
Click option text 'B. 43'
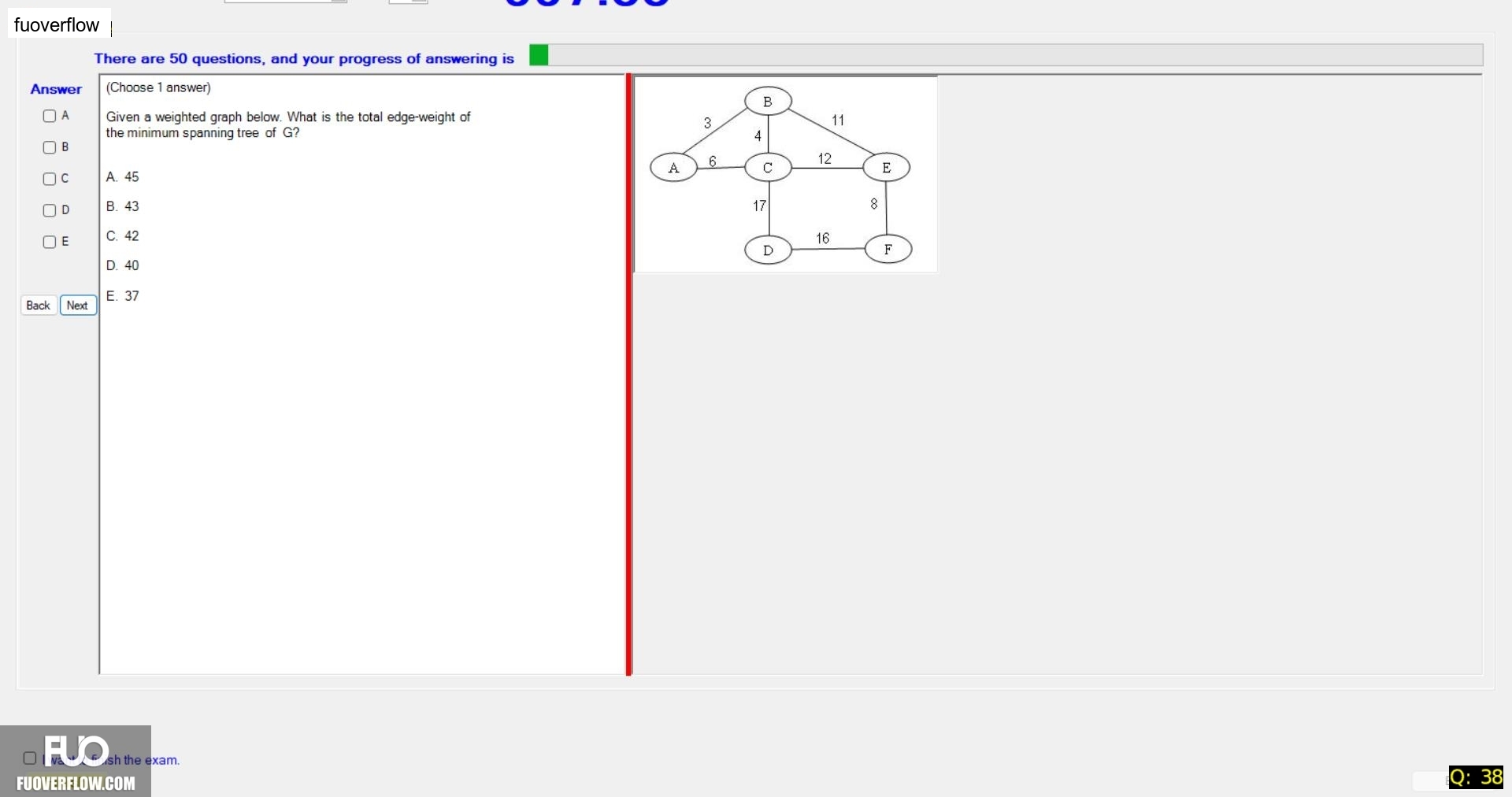point(122,206)
